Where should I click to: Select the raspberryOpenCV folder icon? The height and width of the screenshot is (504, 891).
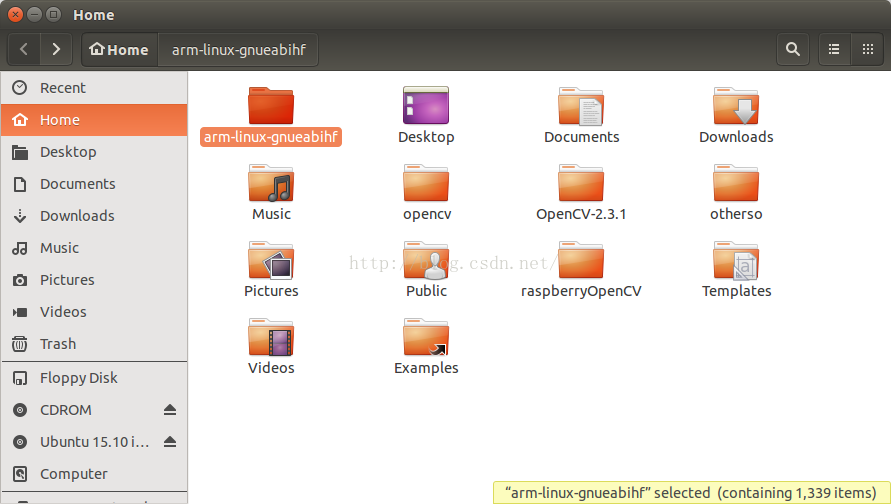point(581,260)
